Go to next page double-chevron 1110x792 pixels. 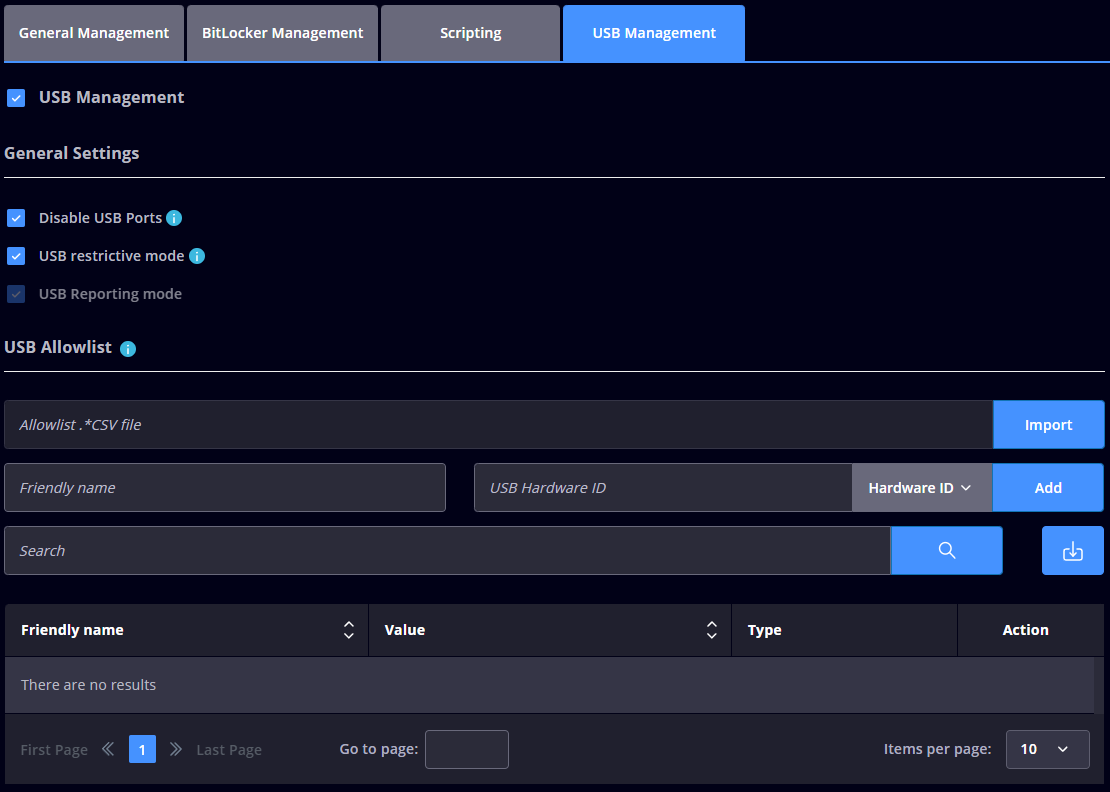click(176, 749)
